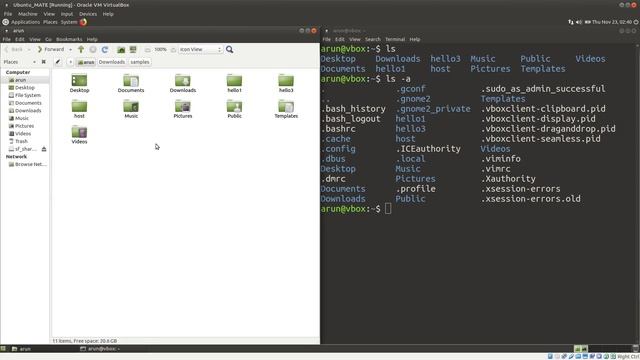
Task: Select Browse Network in sidebar
Action: (x=25, y=164)
